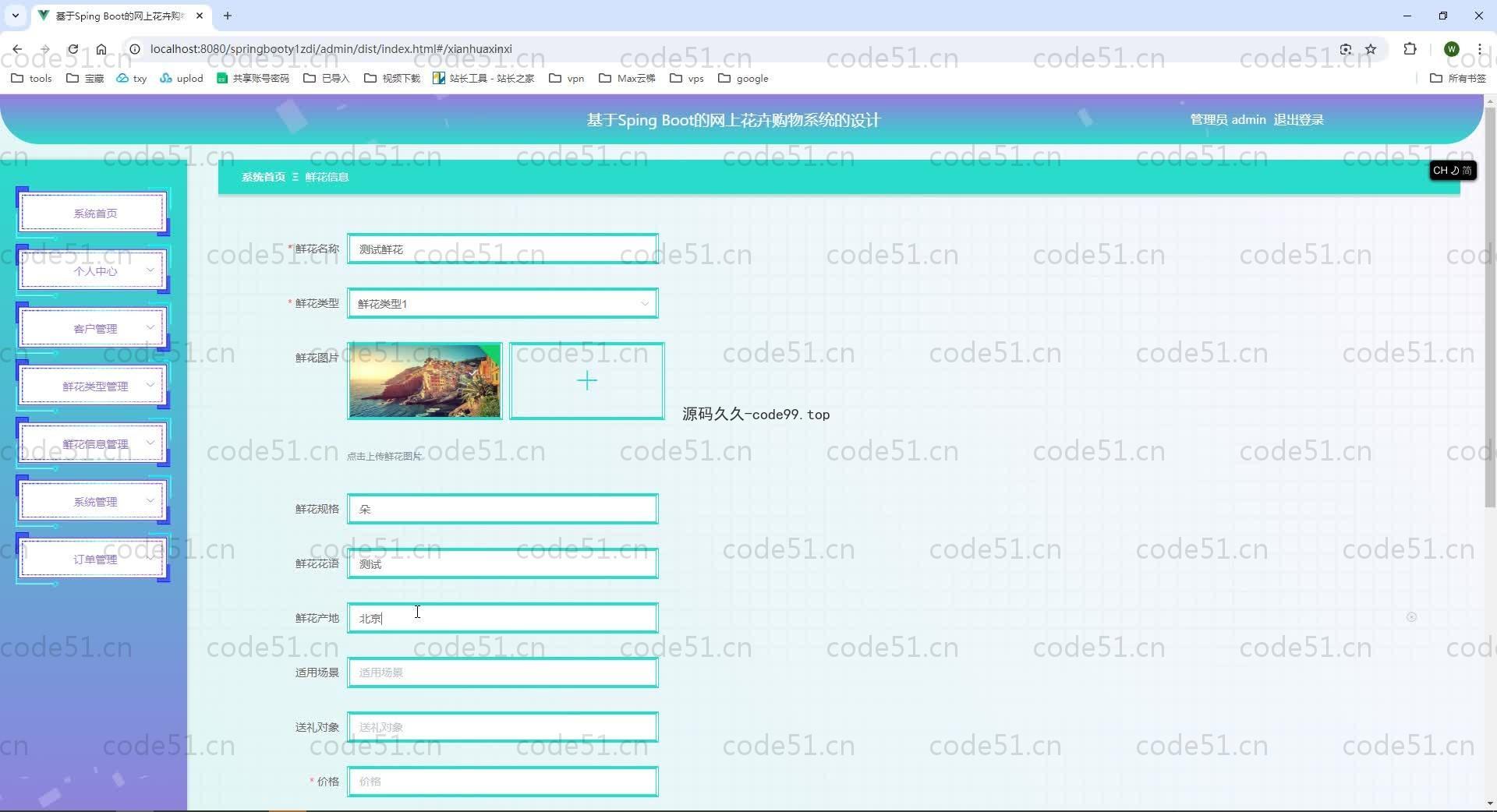Screen dimensions: 1497x812
Task: Expand the 订单管理 sidebar menu
Action: [93, 559]
